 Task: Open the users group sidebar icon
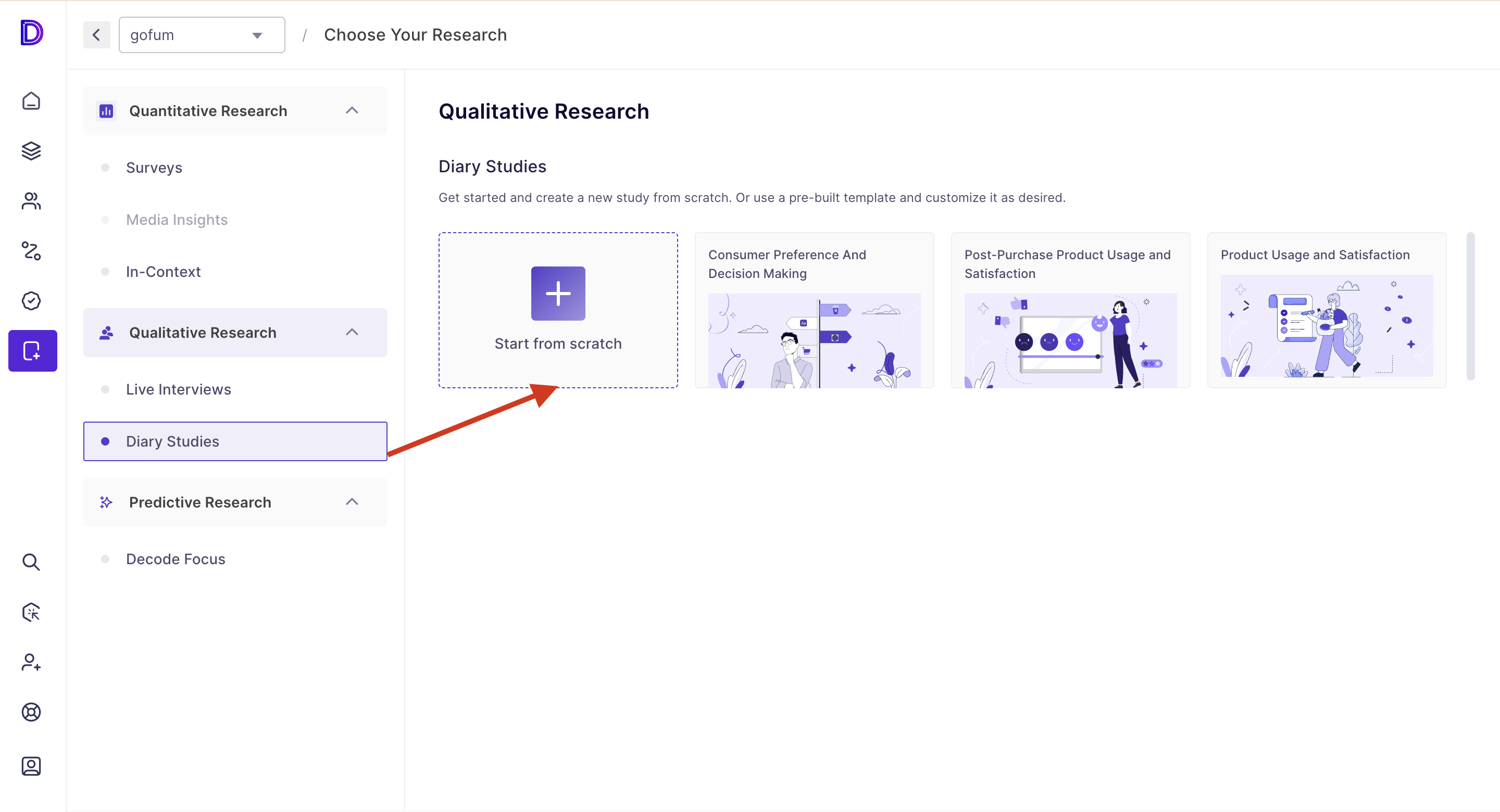tap(31, 201)
